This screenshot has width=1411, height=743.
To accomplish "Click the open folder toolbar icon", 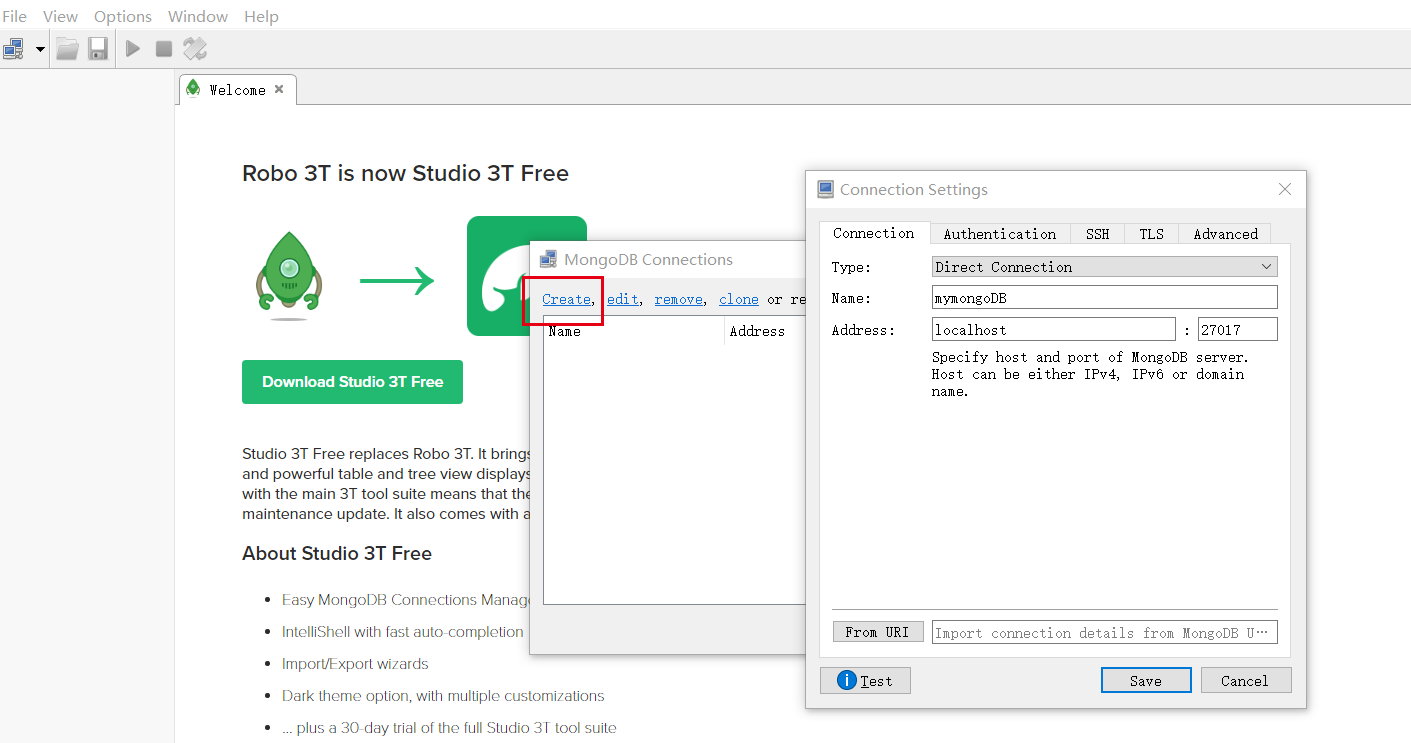I will [67, 48].
